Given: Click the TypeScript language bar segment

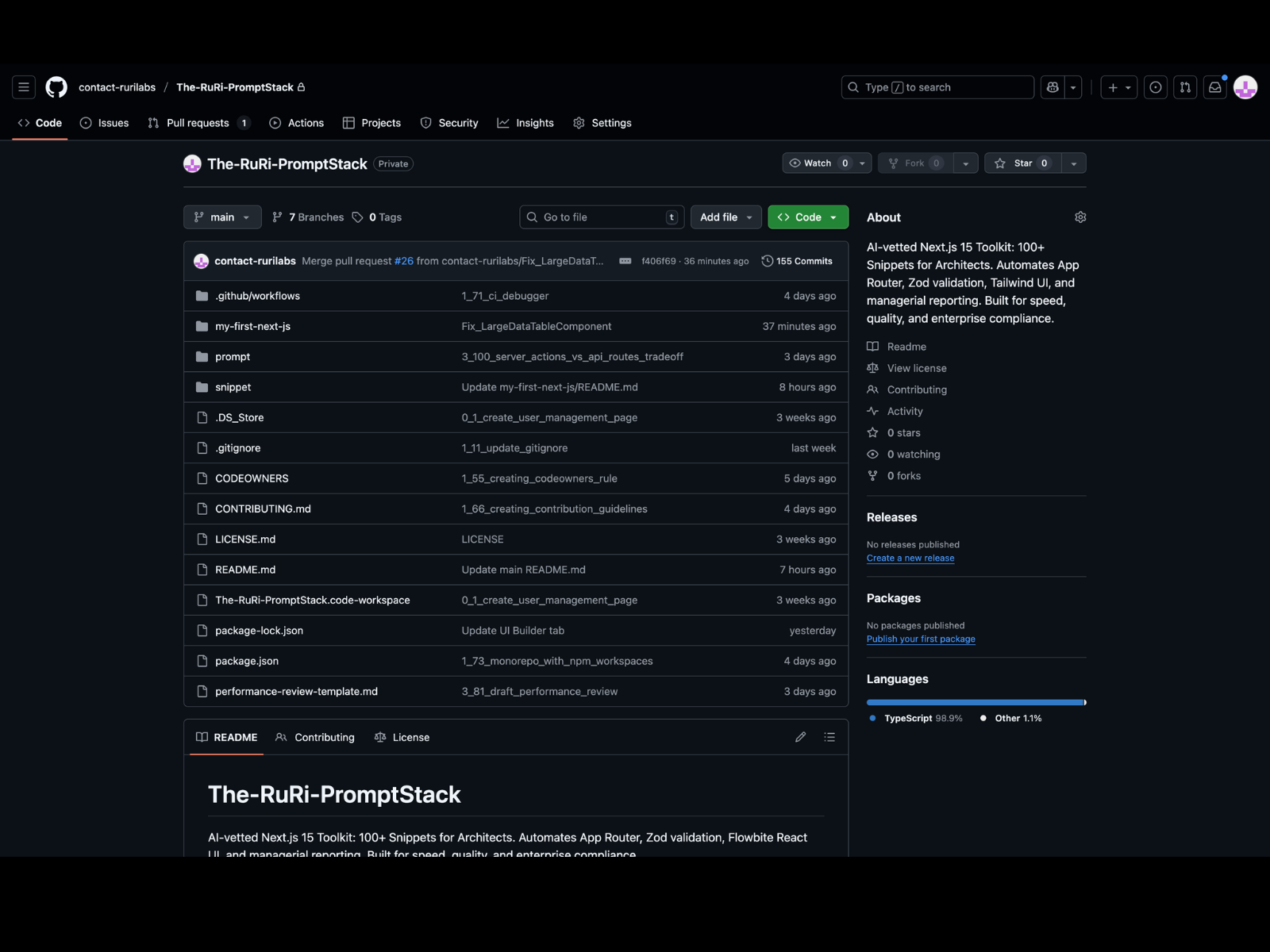Looking at the screenshot, I should [975, 702].
